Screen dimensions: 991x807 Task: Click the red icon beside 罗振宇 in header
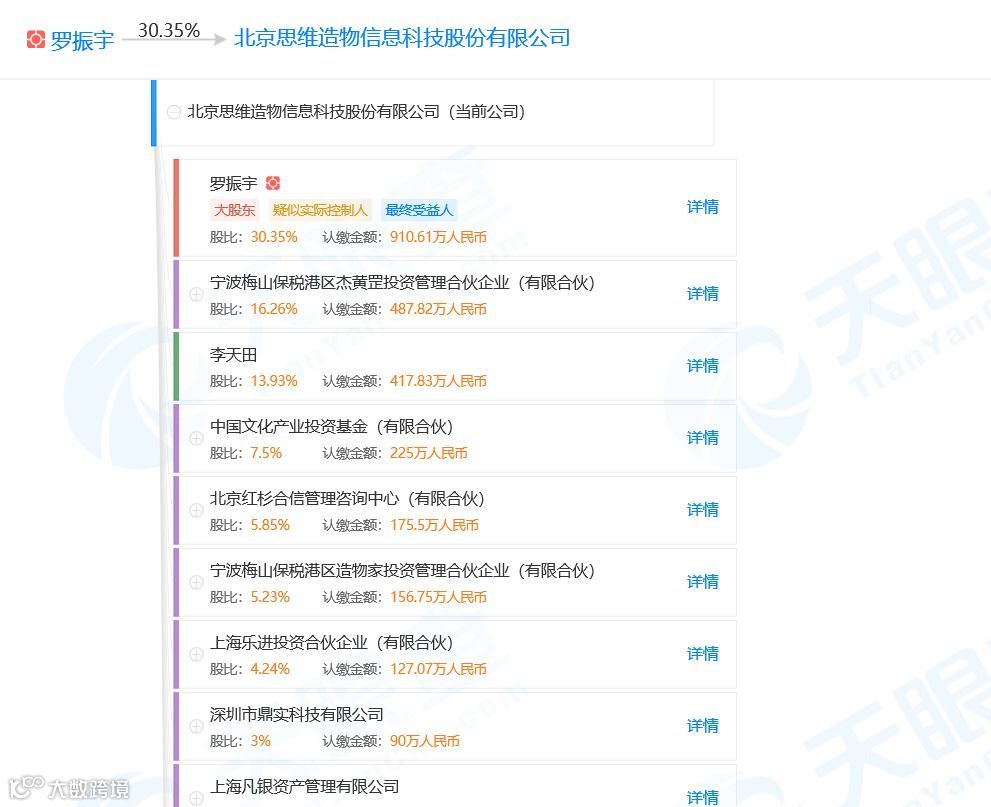click(35, 39)
